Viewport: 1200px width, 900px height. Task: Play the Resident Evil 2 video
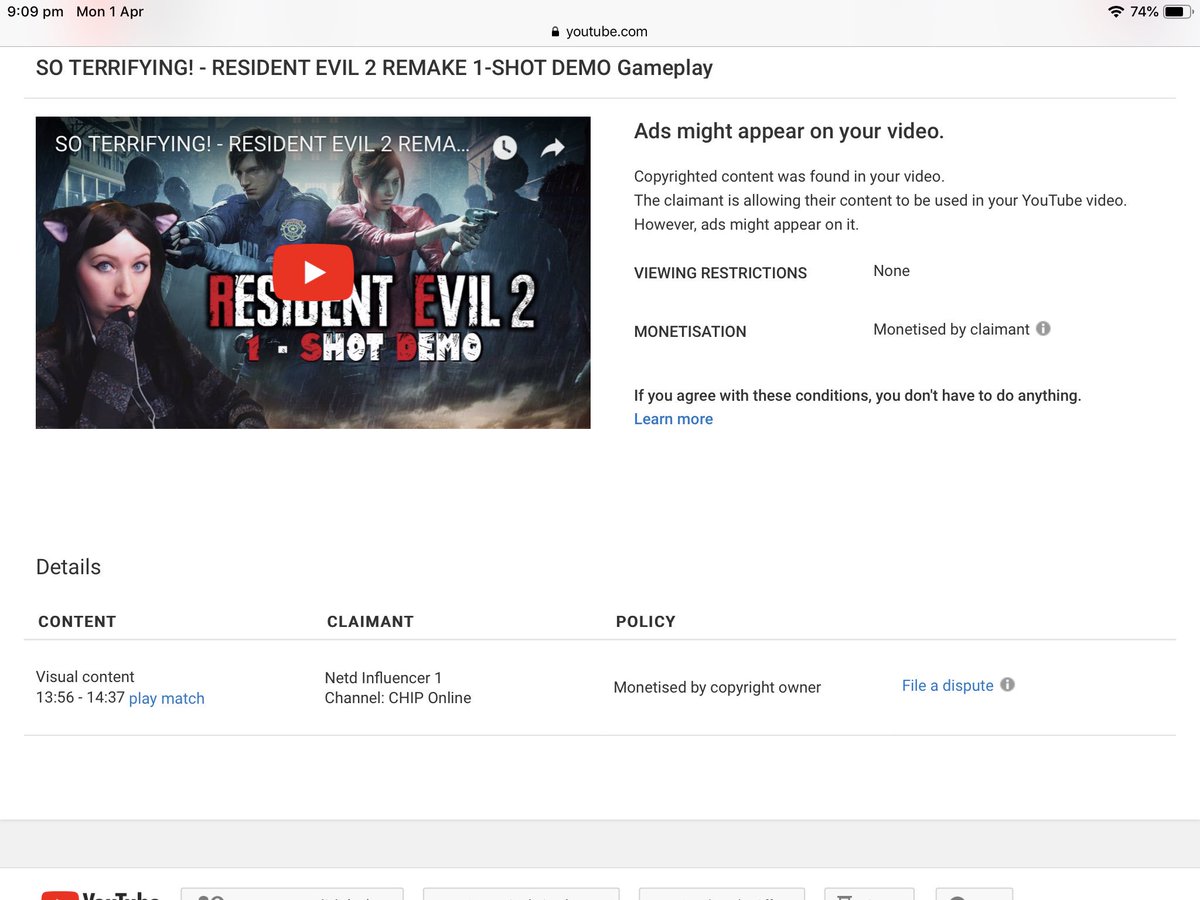tap(313, 272)
